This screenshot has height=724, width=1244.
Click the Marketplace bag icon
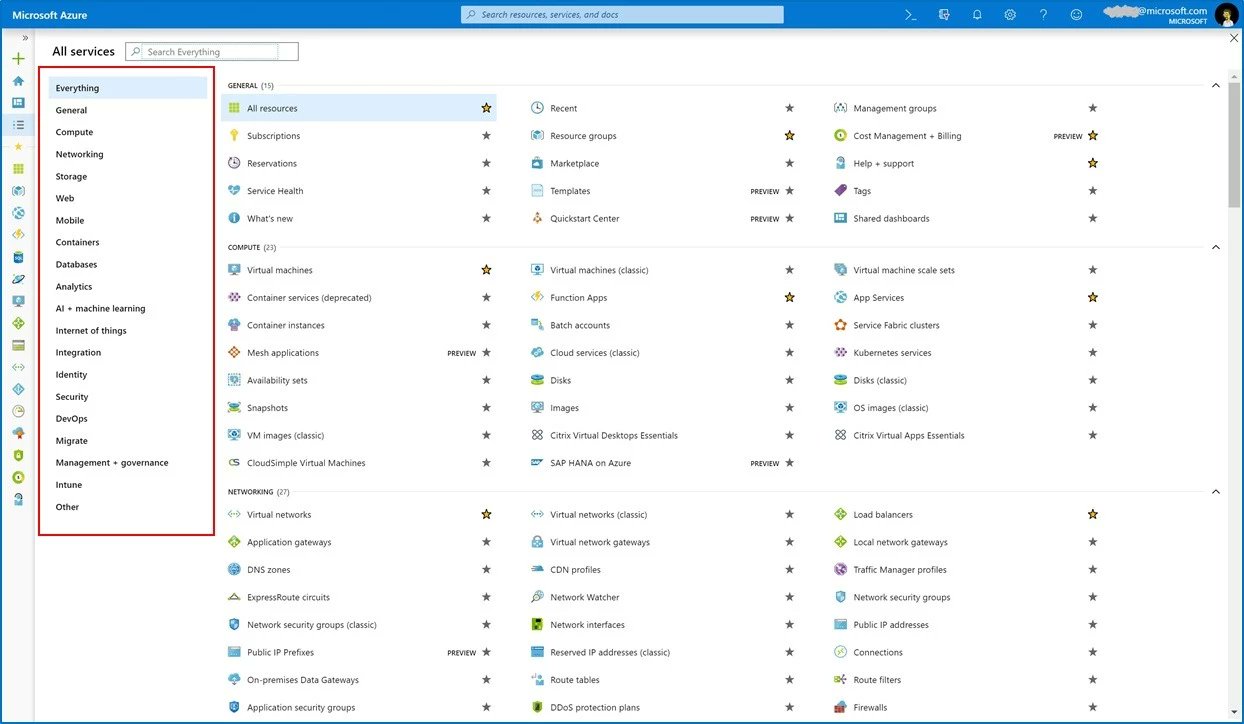point(537,163)
